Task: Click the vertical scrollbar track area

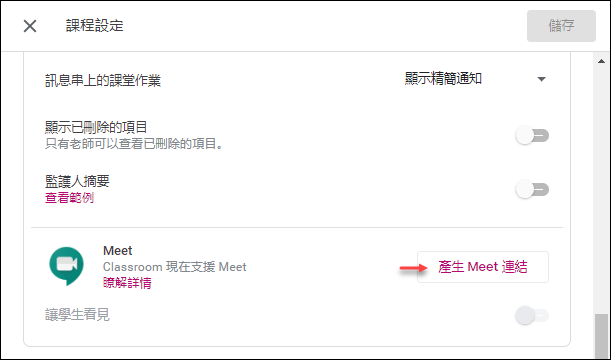Action: click(601, 189)
